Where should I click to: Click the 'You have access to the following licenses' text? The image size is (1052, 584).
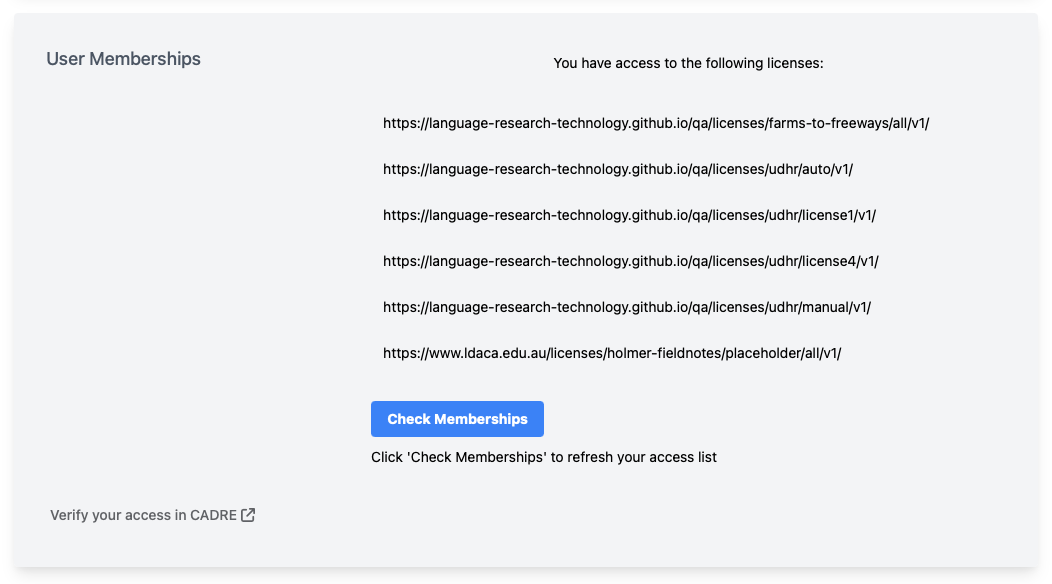[688, 63]
